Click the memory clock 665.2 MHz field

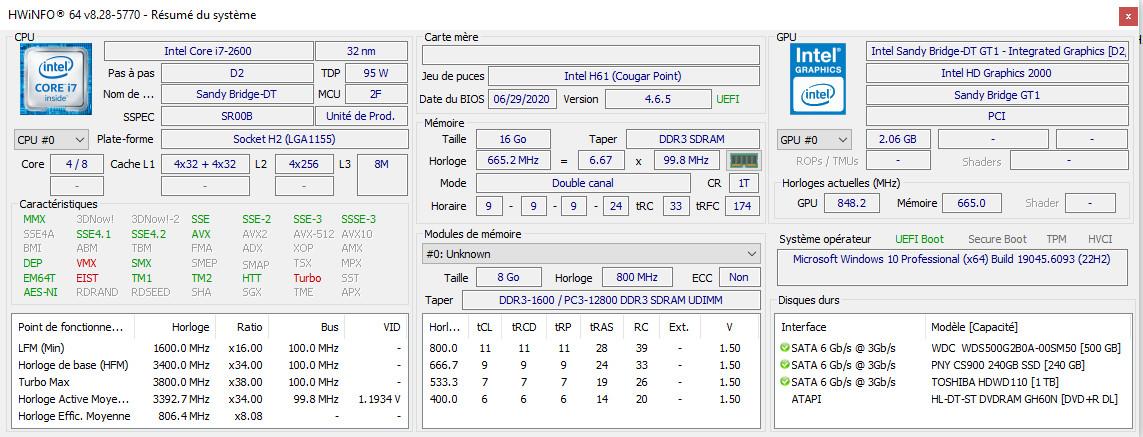(512, 161)
